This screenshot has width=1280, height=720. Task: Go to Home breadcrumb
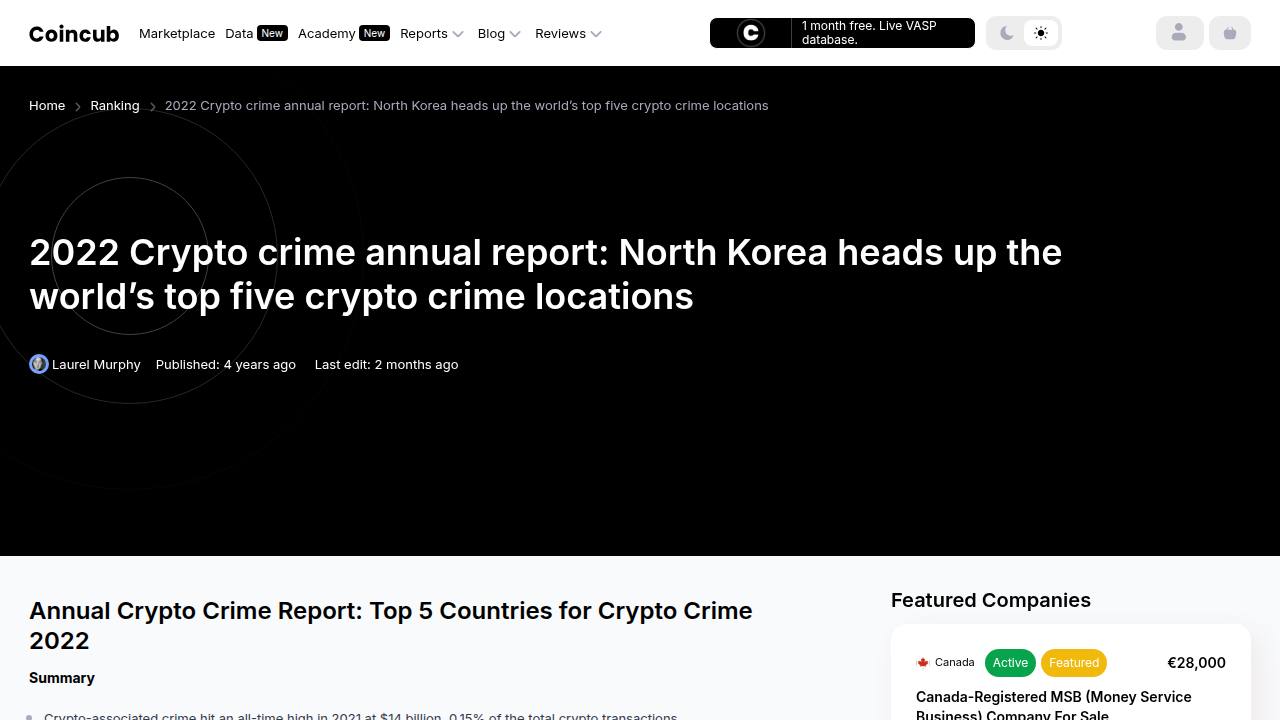pyautogui.click(x=47, y=105)
